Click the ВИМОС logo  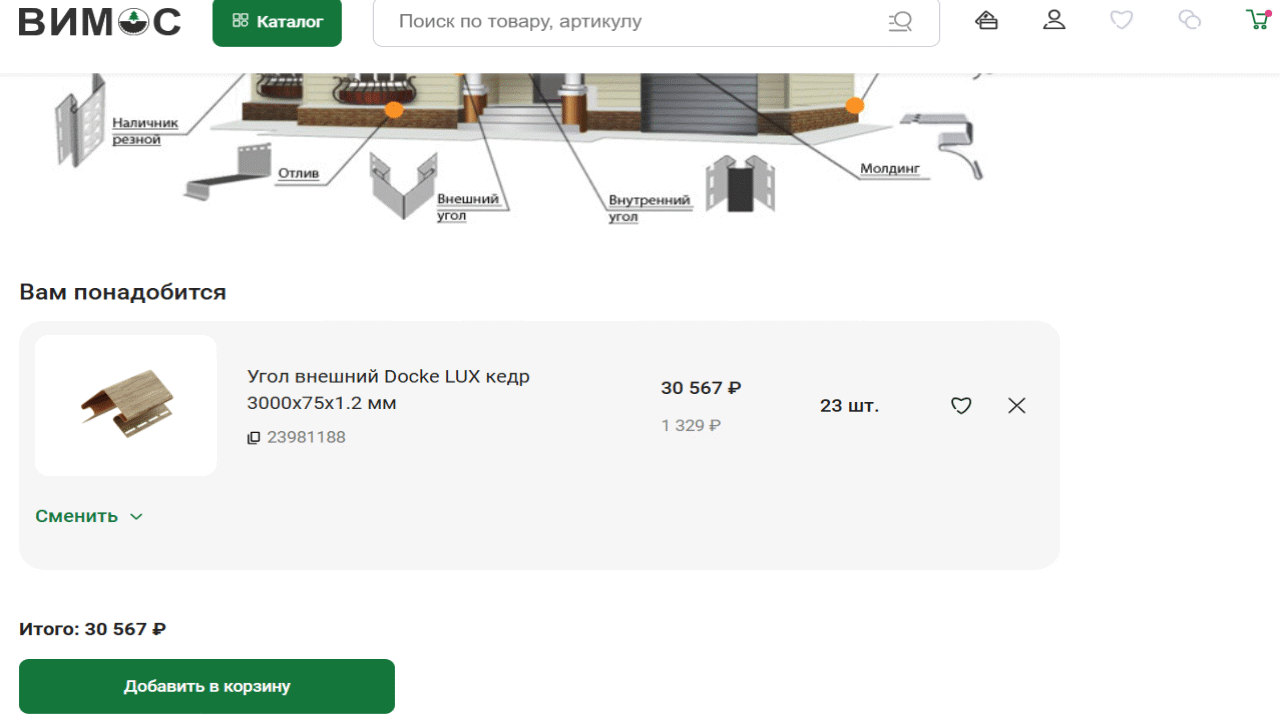tap(100, 21)
